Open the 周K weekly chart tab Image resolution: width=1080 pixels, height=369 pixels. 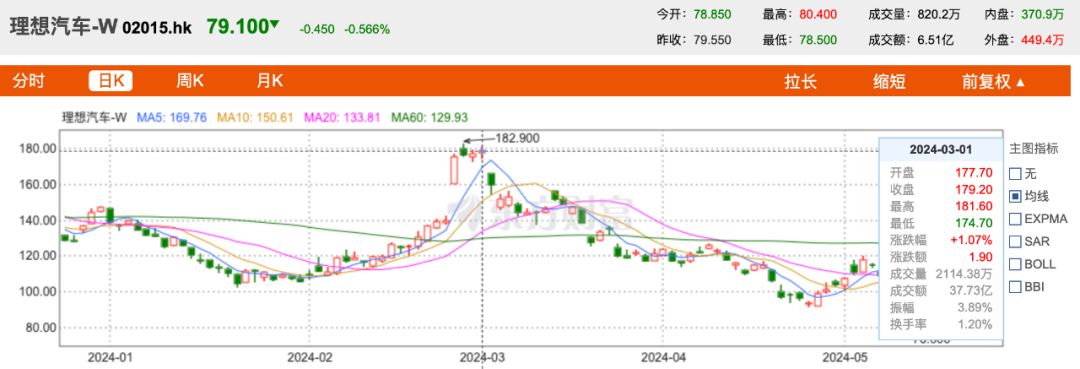tap(190, 81)
